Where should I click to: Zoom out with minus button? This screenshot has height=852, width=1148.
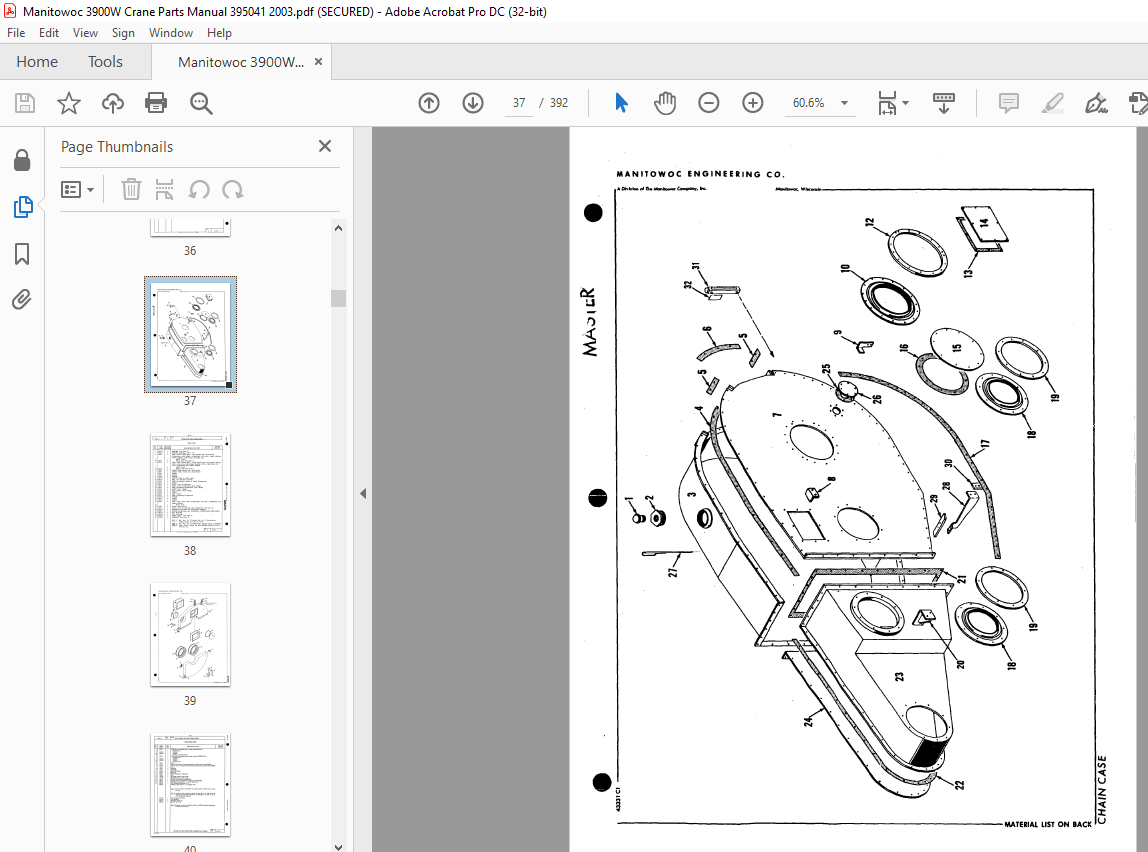pyautogui.click(x=709, y=103)
